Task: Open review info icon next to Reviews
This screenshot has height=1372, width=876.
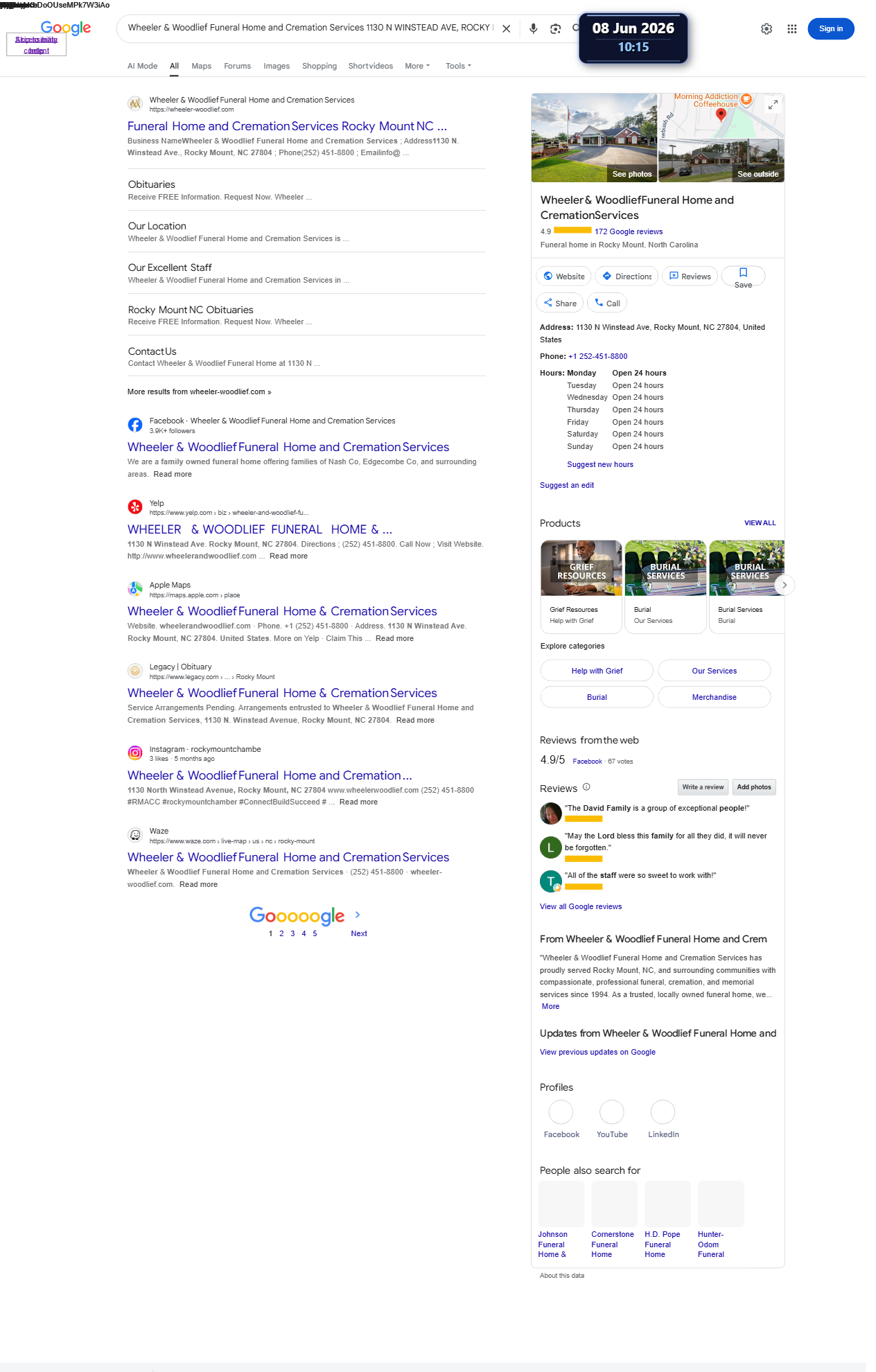Action: (x=586, y=787)
